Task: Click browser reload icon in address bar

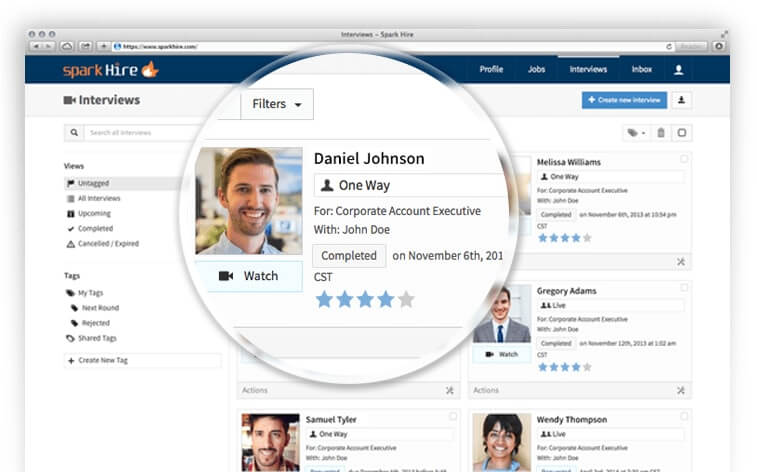Action: 669,46
